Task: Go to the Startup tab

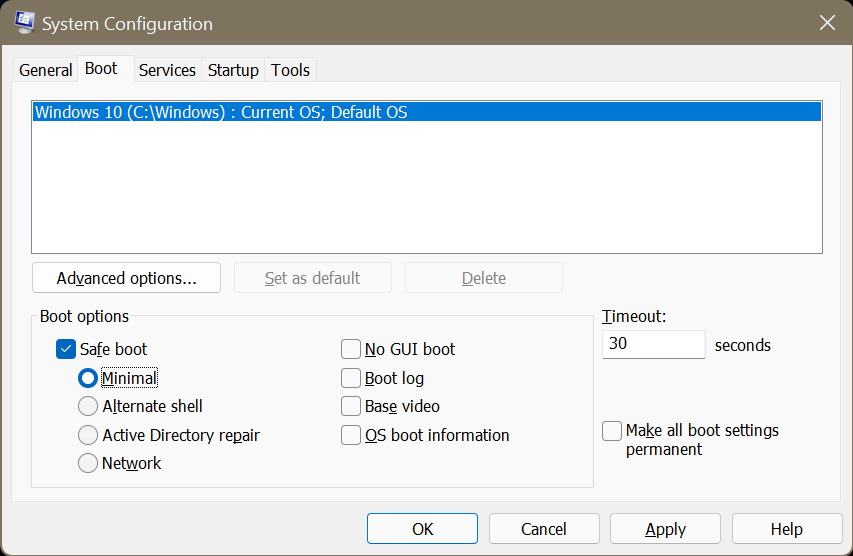Action: tap(233, 70)
